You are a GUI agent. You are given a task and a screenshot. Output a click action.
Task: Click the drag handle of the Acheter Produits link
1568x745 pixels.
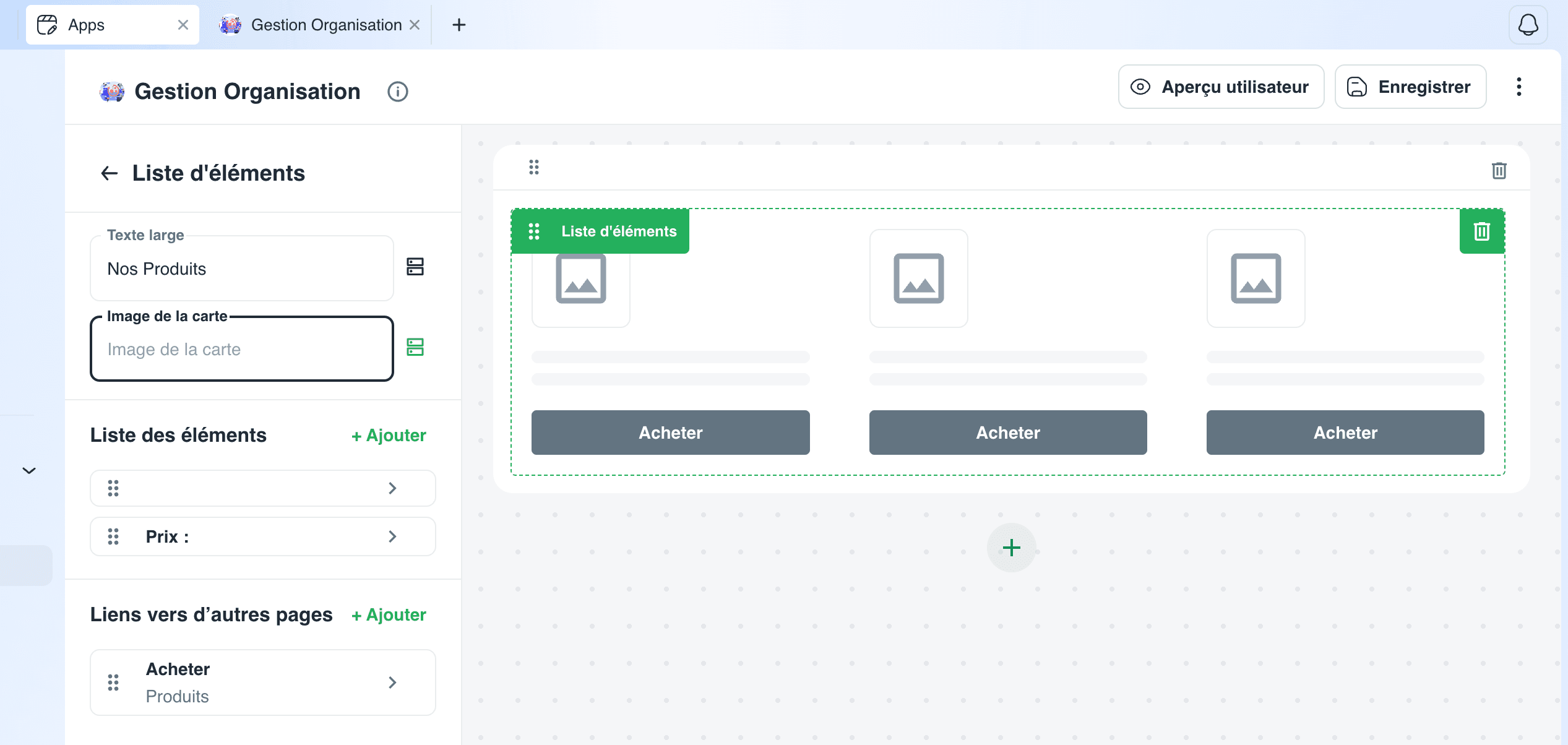113,683
